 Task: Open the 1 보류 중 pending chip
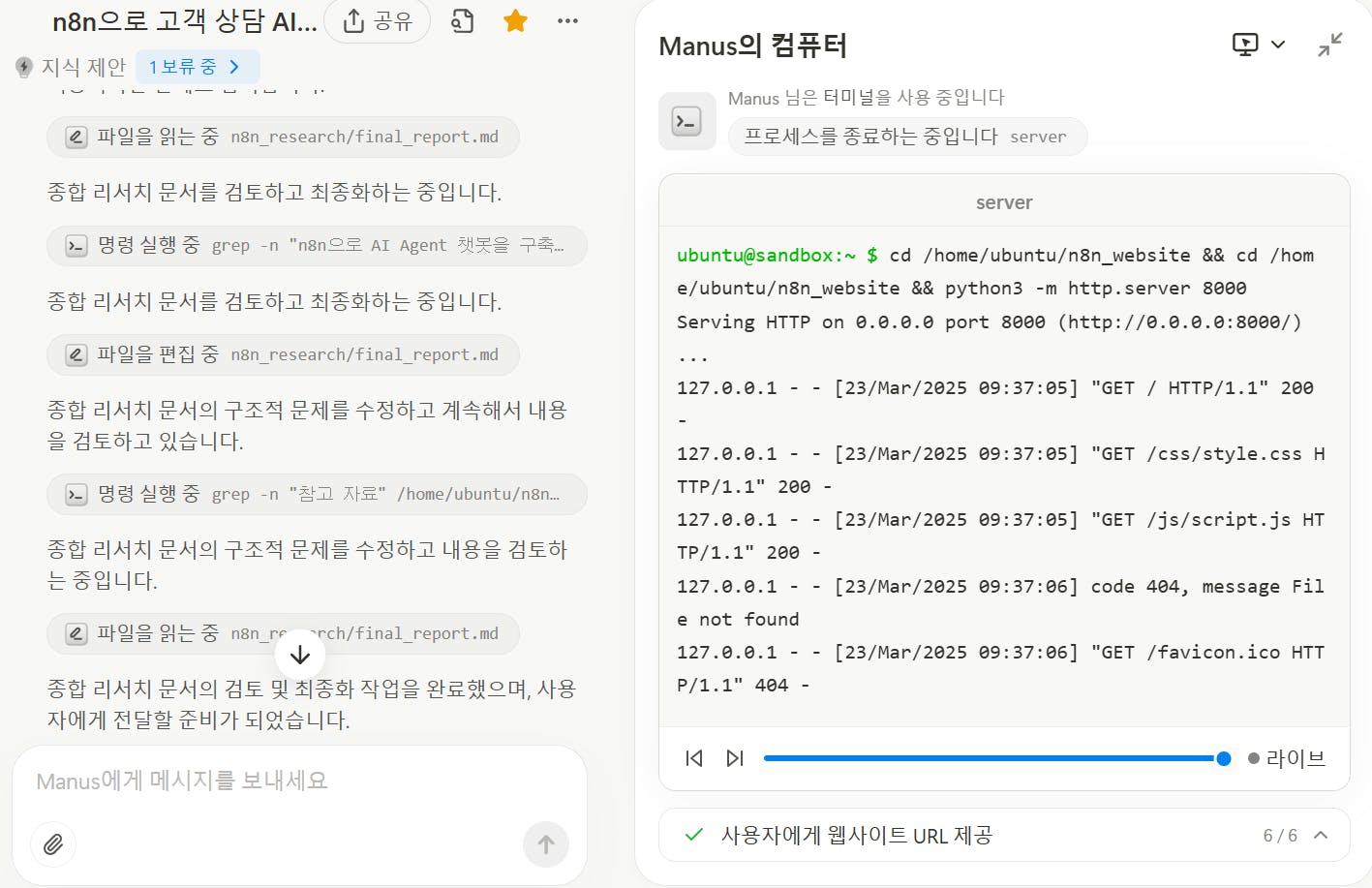[x=198, y=67]
